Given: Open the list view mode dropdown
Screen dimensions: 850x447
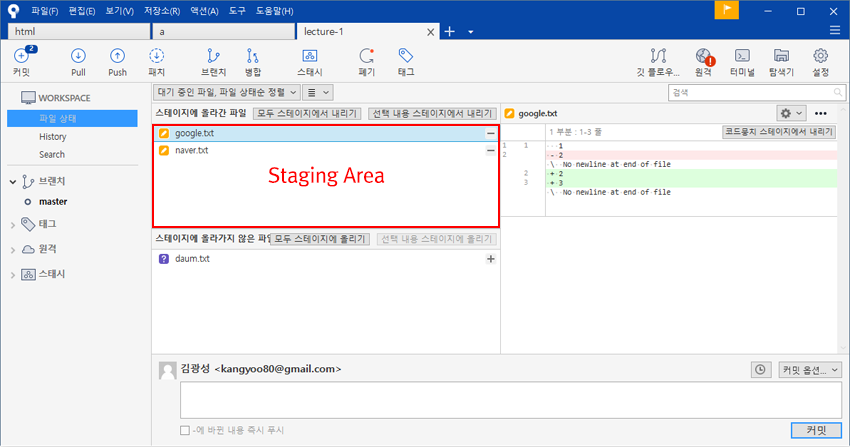Looking at the screenshot, I should 318,93.
